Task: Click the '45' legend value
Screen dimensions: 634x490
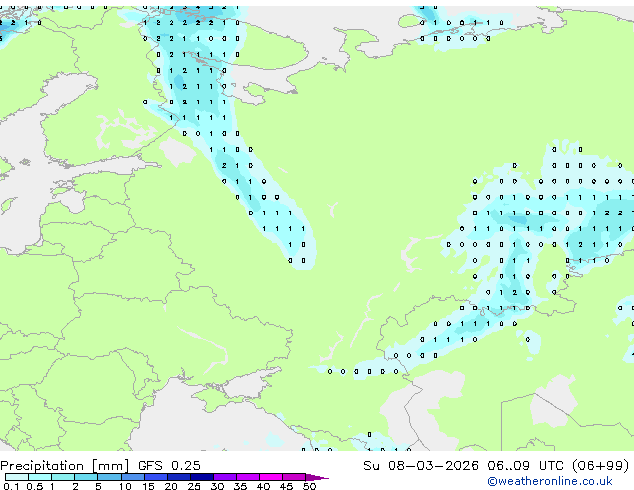Action: point(286,486)
